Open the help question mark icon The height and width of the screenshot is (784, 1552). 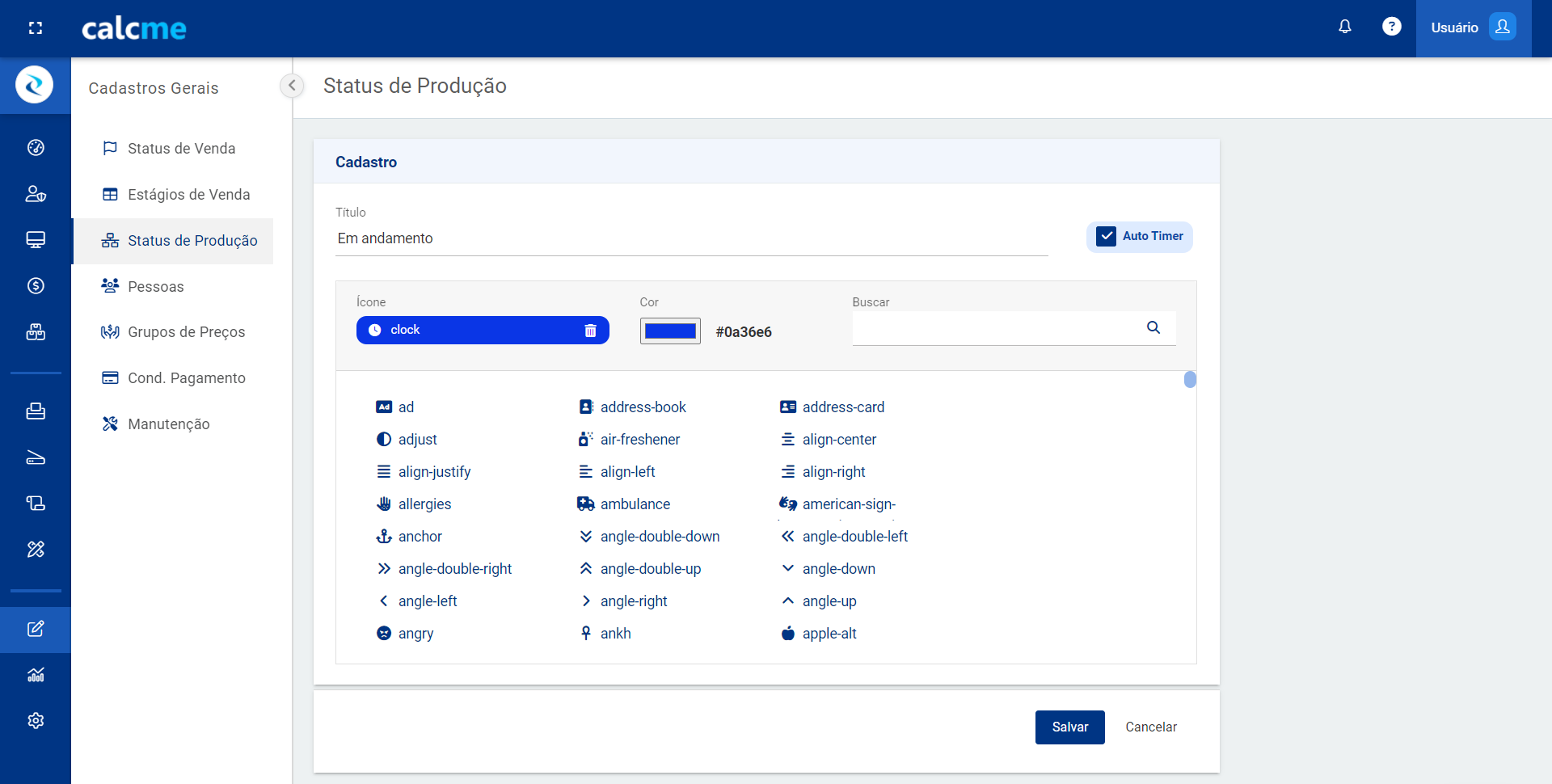(1391, 27)
